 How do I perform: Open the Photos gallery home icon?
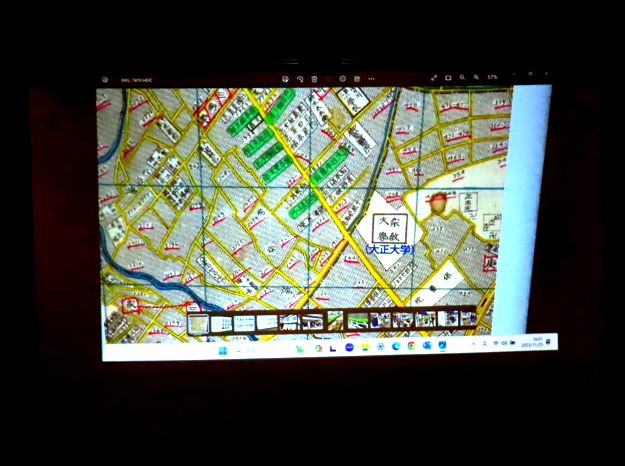coord(105,80)
